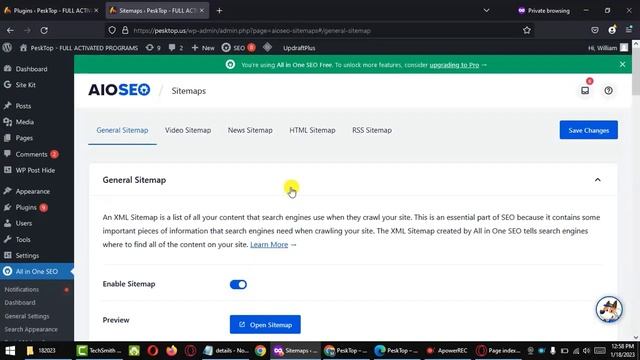The width and height of the screenshot is (640, 360).
Task: Open PeskTop site name in admin bar
Action: tap(79, 48)
